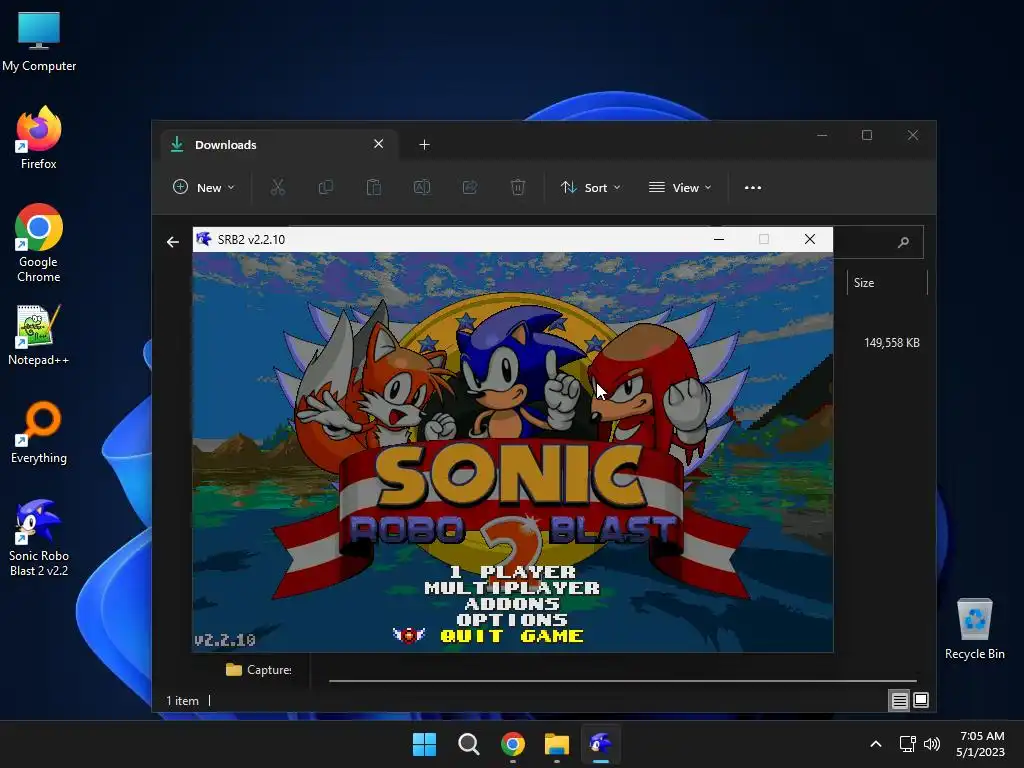
Task: Click the Cut icon in Explorer toolbar
Action: 278,187
